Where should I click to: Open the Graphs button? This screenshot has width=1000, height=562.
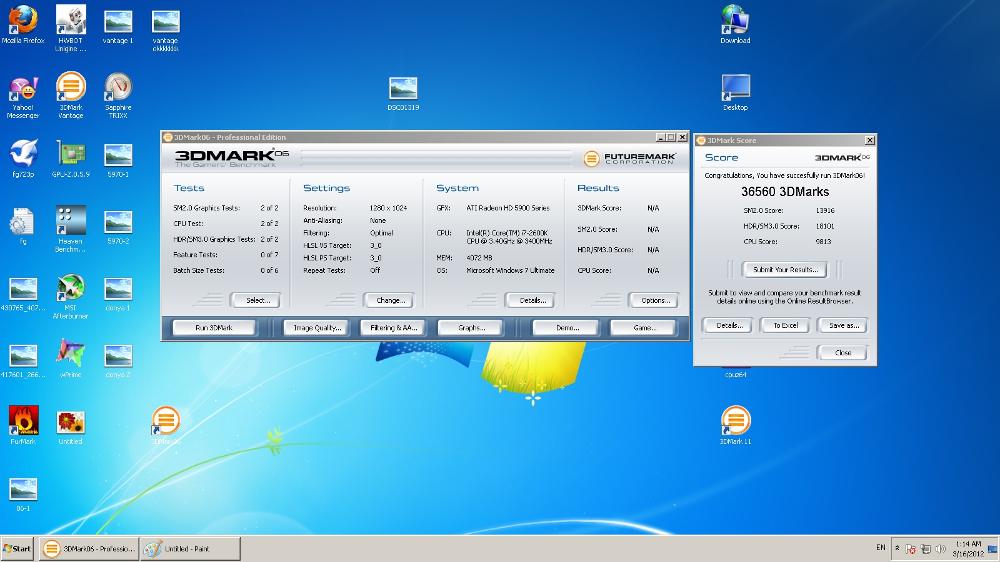(x=470, y=327)
